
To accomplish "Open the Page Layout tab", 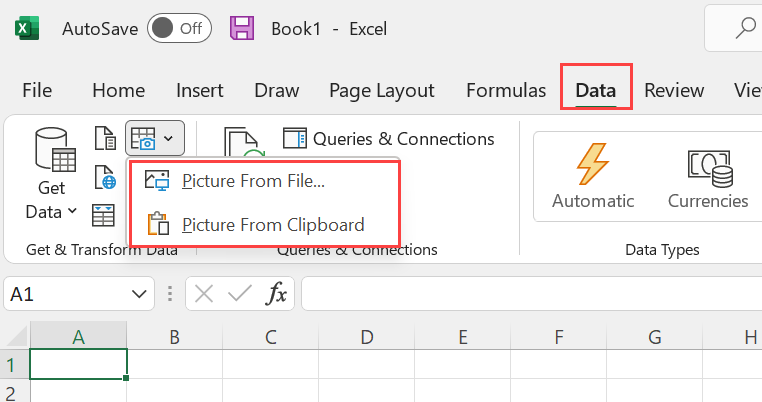I will click(382, 90).
